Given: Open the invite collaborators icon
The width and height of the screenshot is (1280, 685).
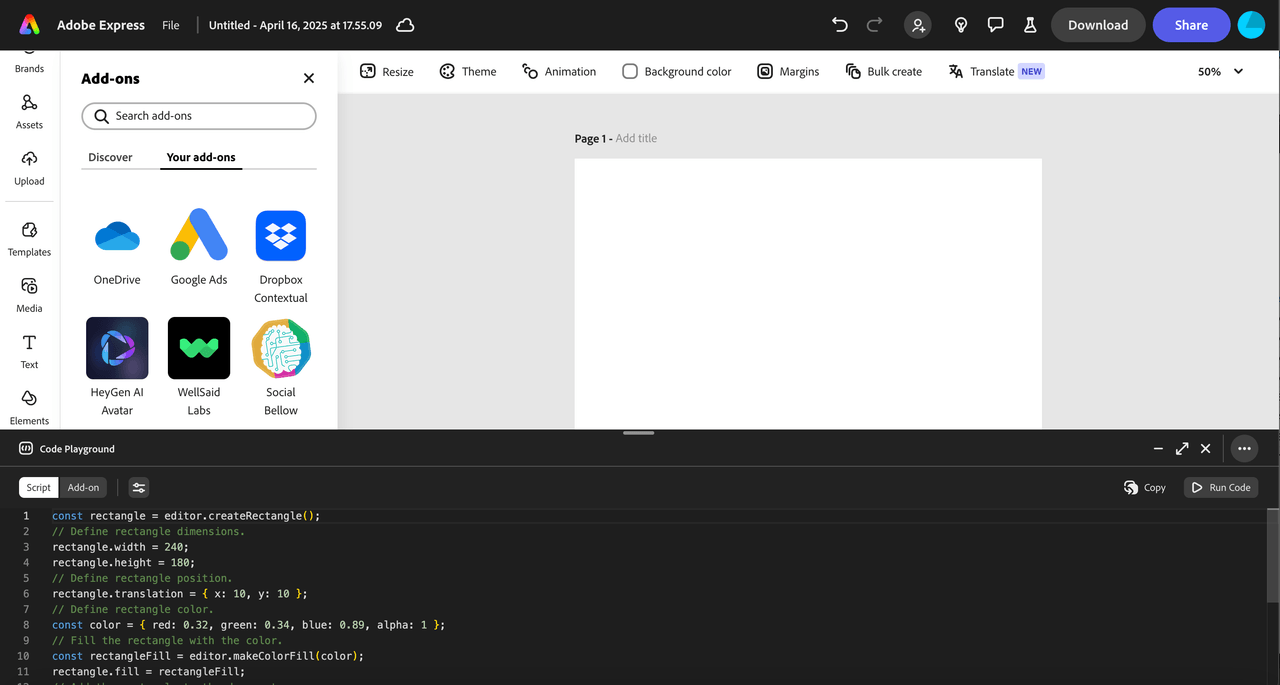Looking at the screenshot, I should [x=918, y=25].
